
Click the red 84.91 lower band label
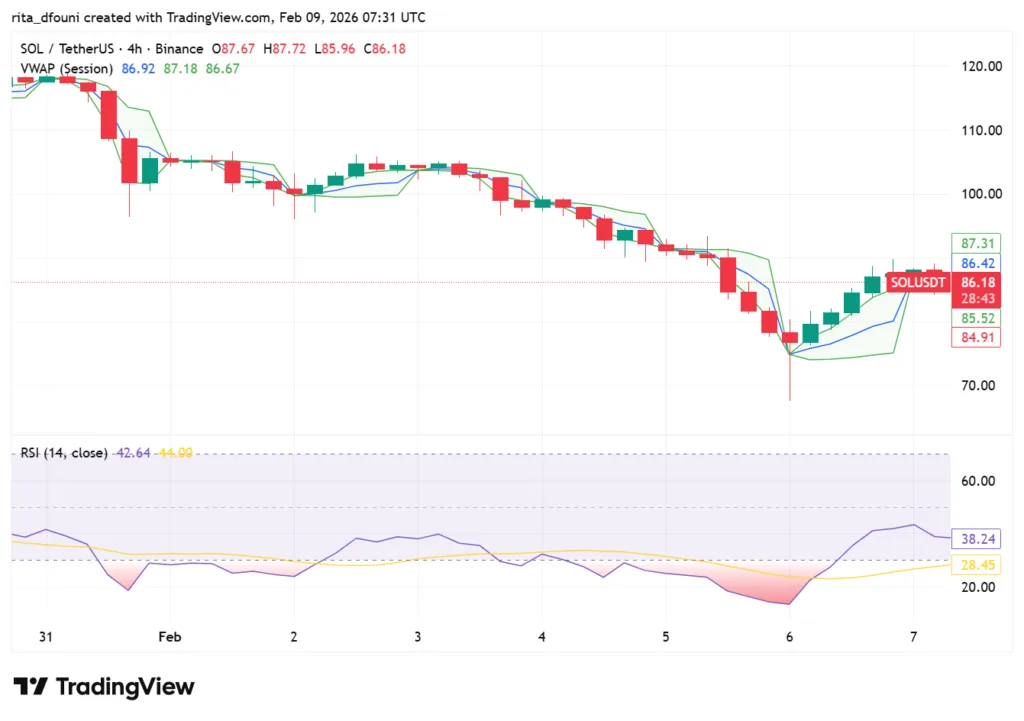(976, 337)
